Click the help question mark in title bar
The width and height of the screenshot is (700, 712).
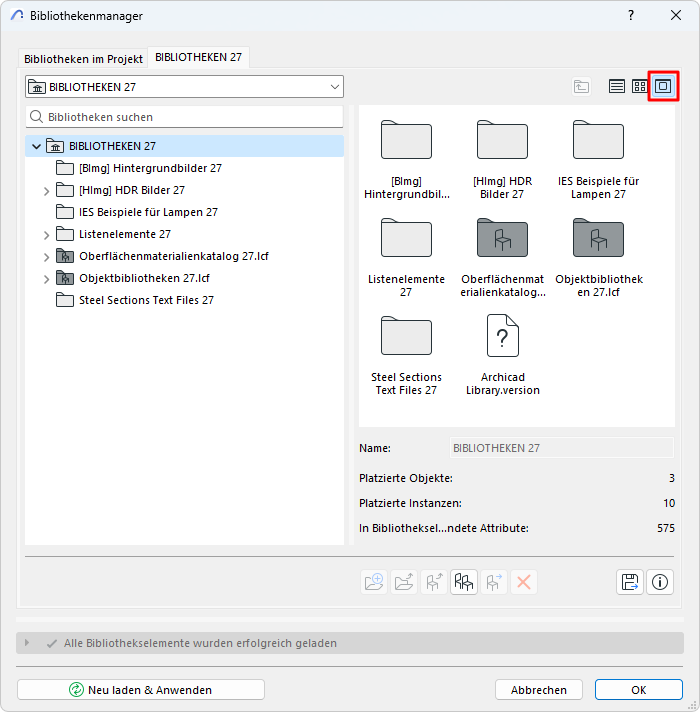pyautogui.click(x=631, y=15)
